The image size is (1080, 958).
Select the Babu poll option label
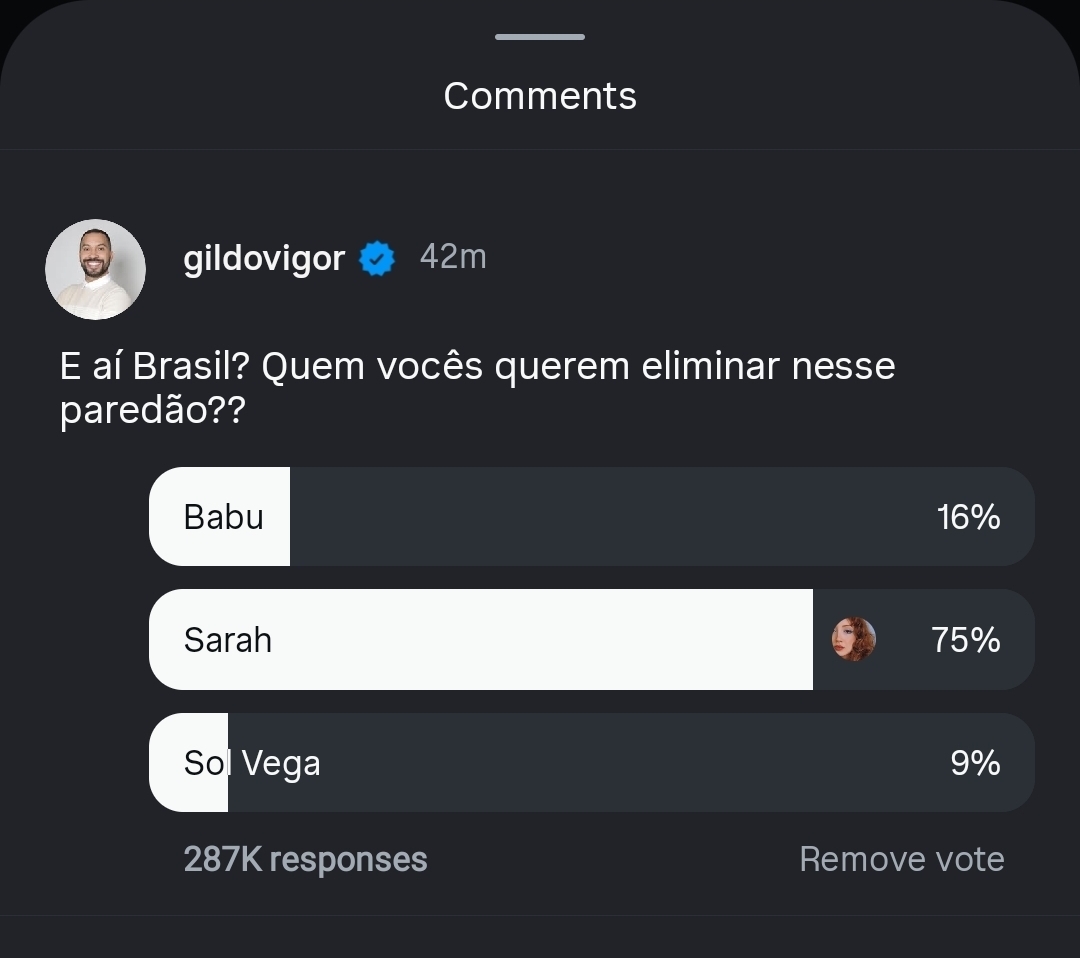click(x=224, y=517)
